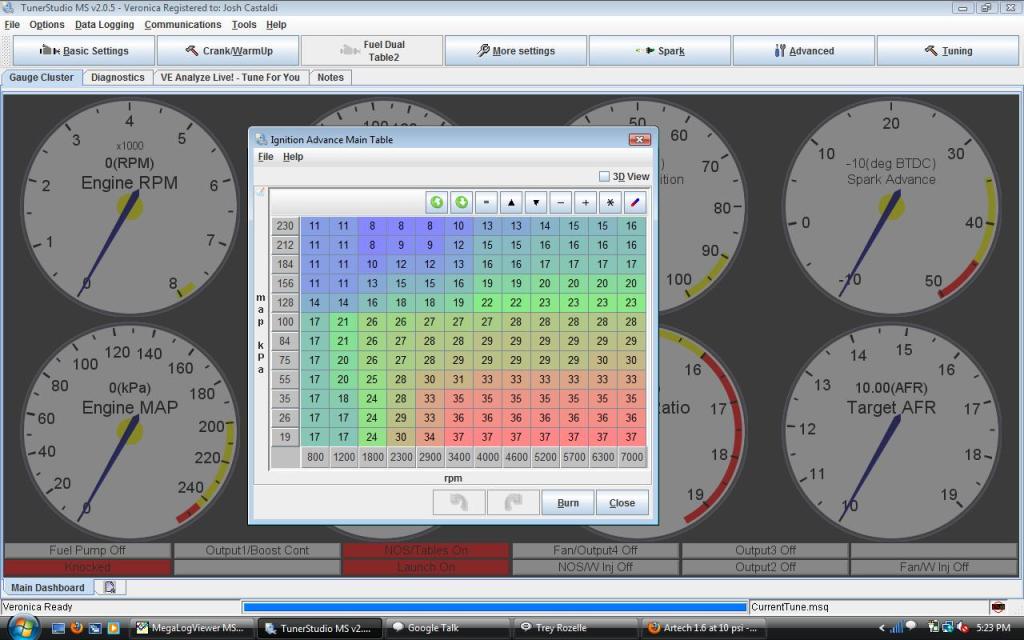Click the asterisk multiply icon
The width and height of the screenshot is (1024, 640).
pyautogui.click(x=610, y=202)
